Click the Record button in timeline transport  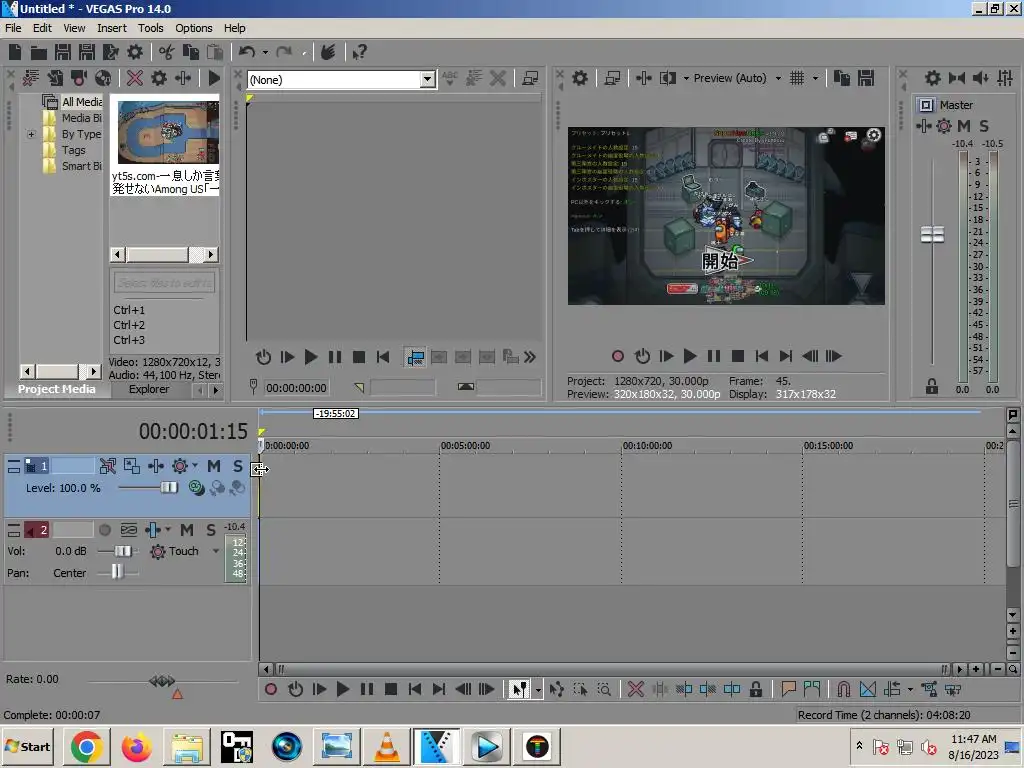[271, 689]
